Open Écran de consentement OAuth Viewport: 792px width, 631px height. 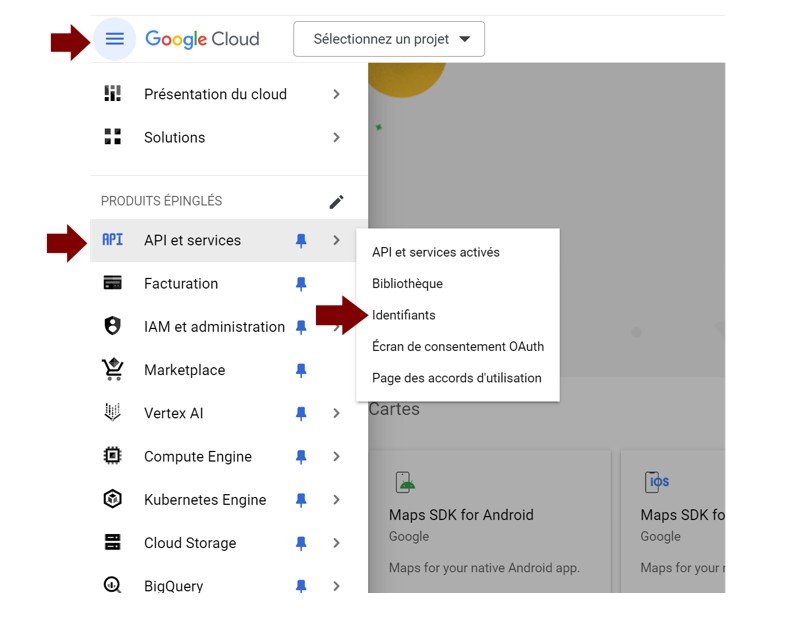458,346
